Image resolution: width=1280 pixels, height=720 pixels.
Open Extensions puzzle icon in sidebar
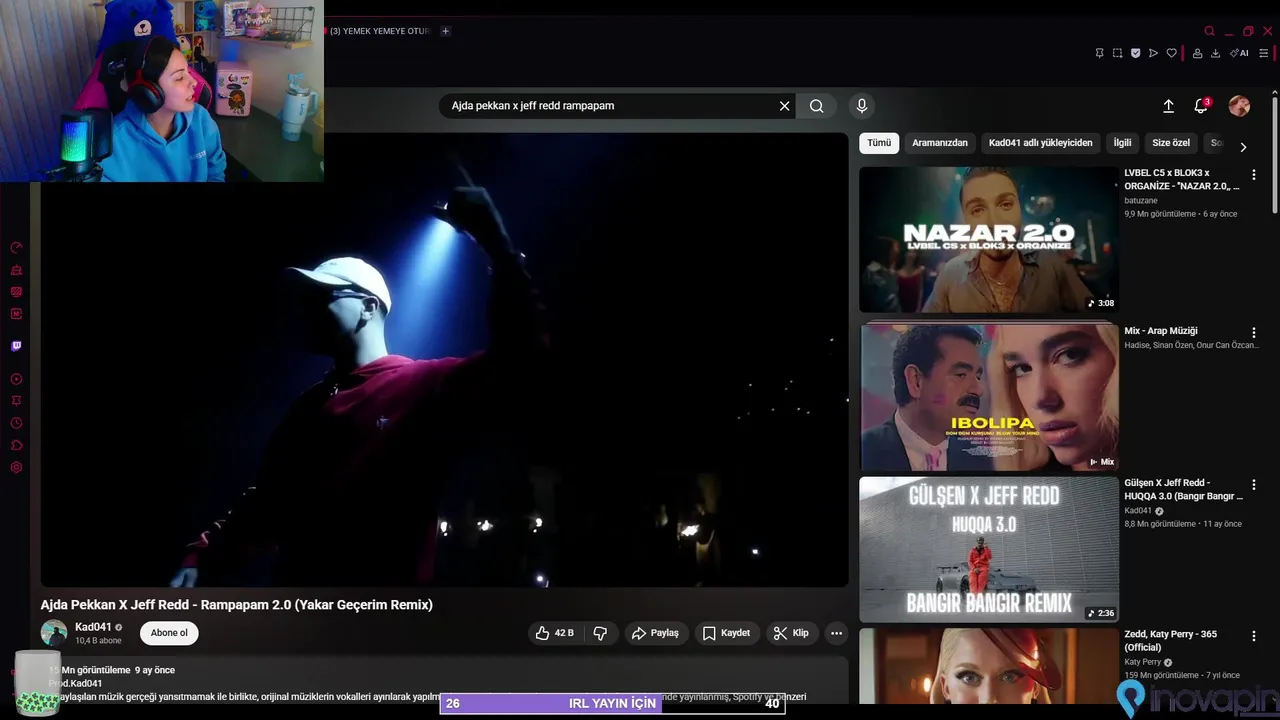(16, 445)
